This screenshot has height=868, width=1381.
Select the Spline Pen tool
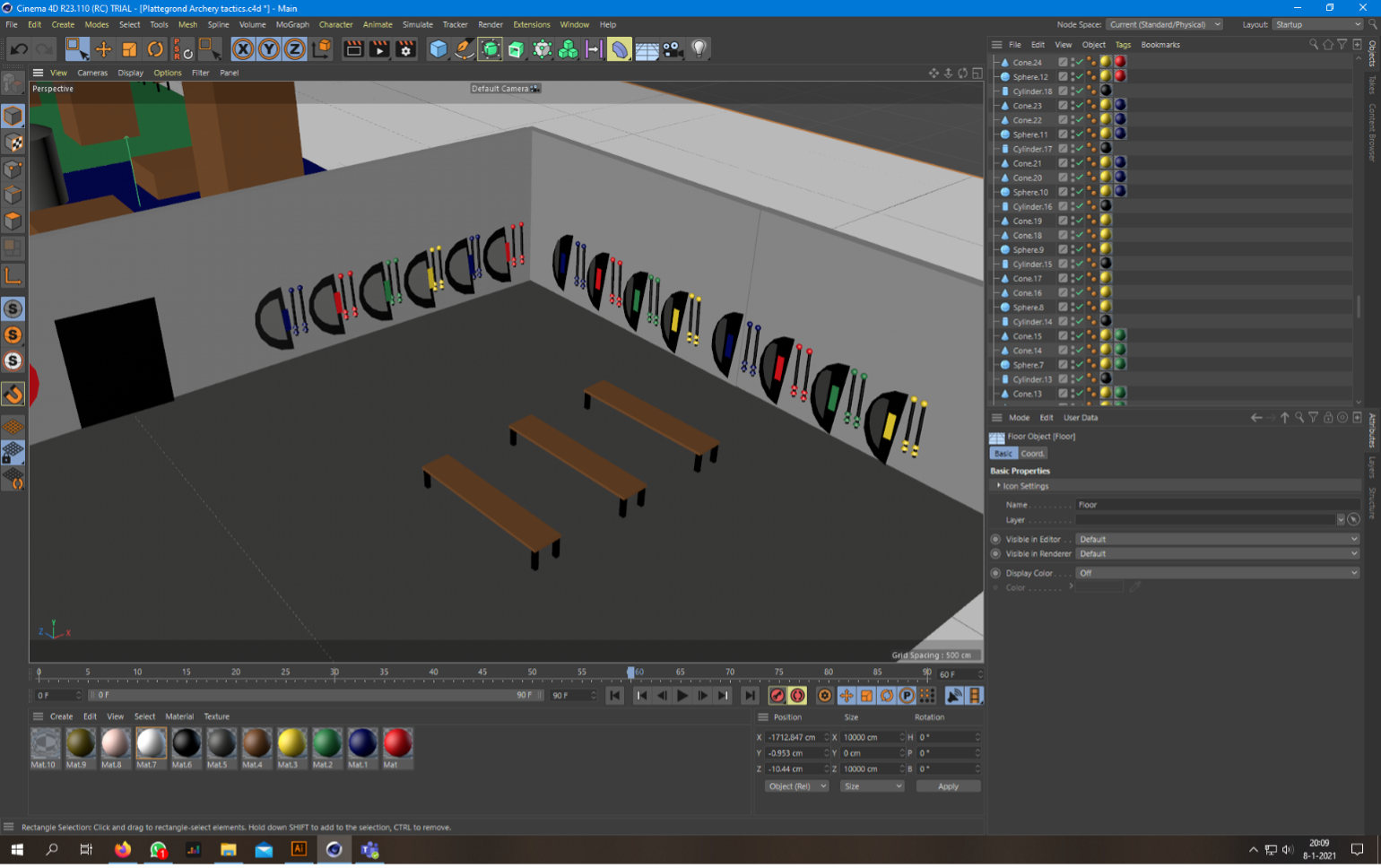click(x=464, y=49)
